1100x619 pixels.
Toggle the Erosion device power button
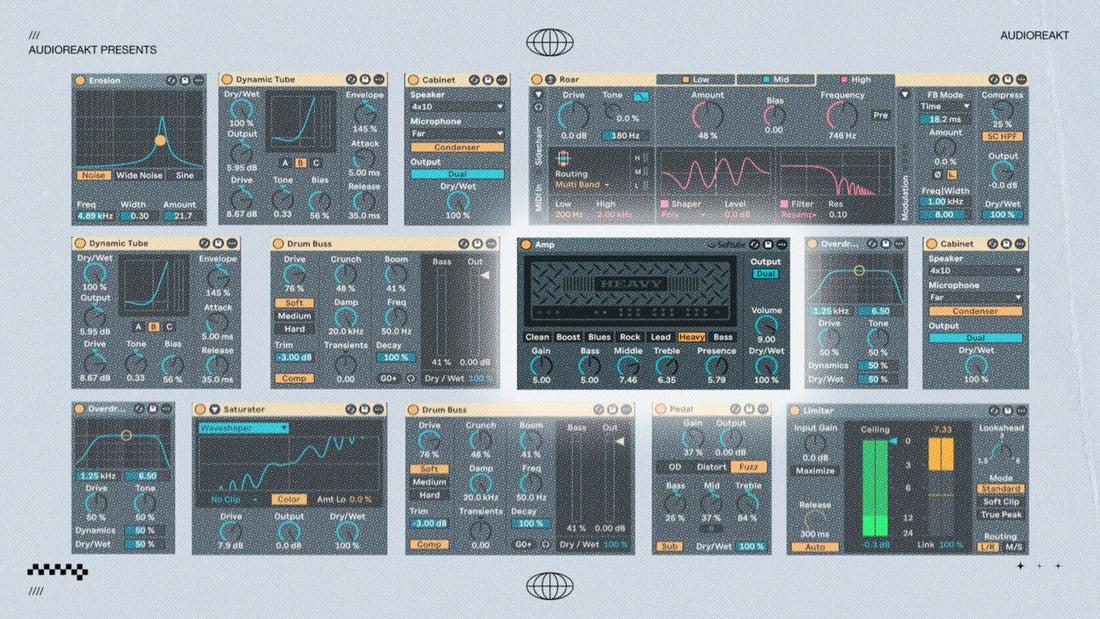[x=80, y=79]
